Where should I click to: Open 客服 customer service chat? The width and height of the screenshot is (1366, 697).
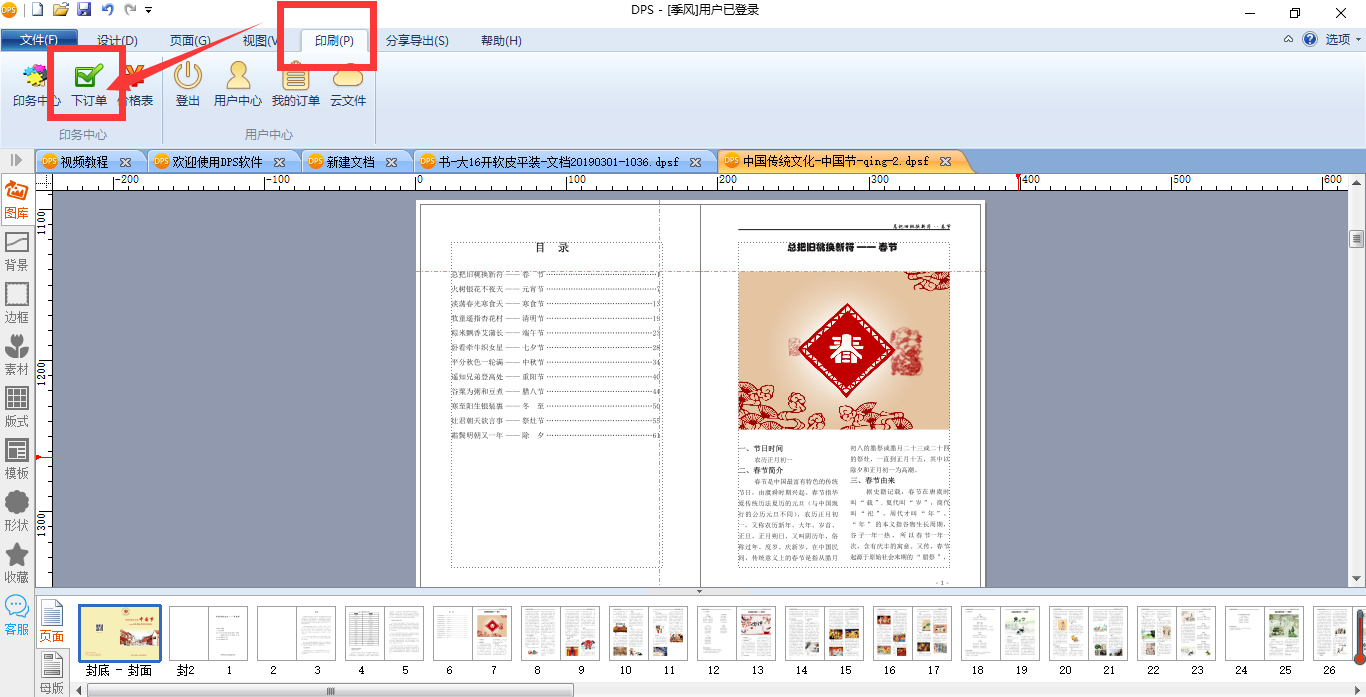17,615
